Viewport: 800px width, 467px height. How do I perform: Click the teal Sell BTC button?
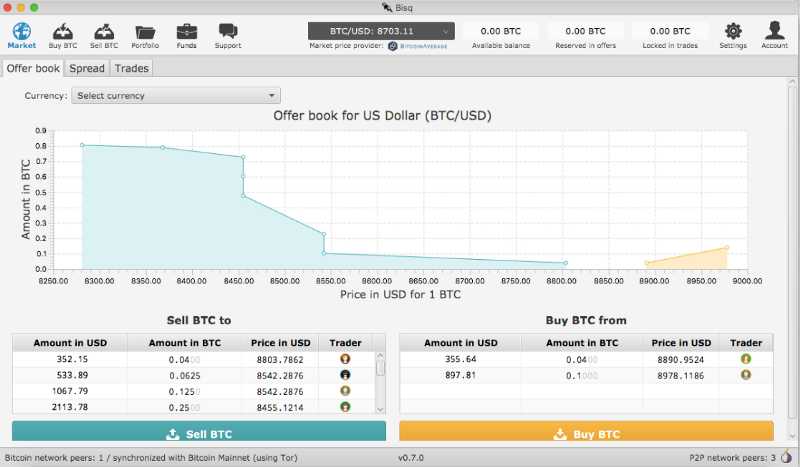pyautogui.click(x=199, y=431)
